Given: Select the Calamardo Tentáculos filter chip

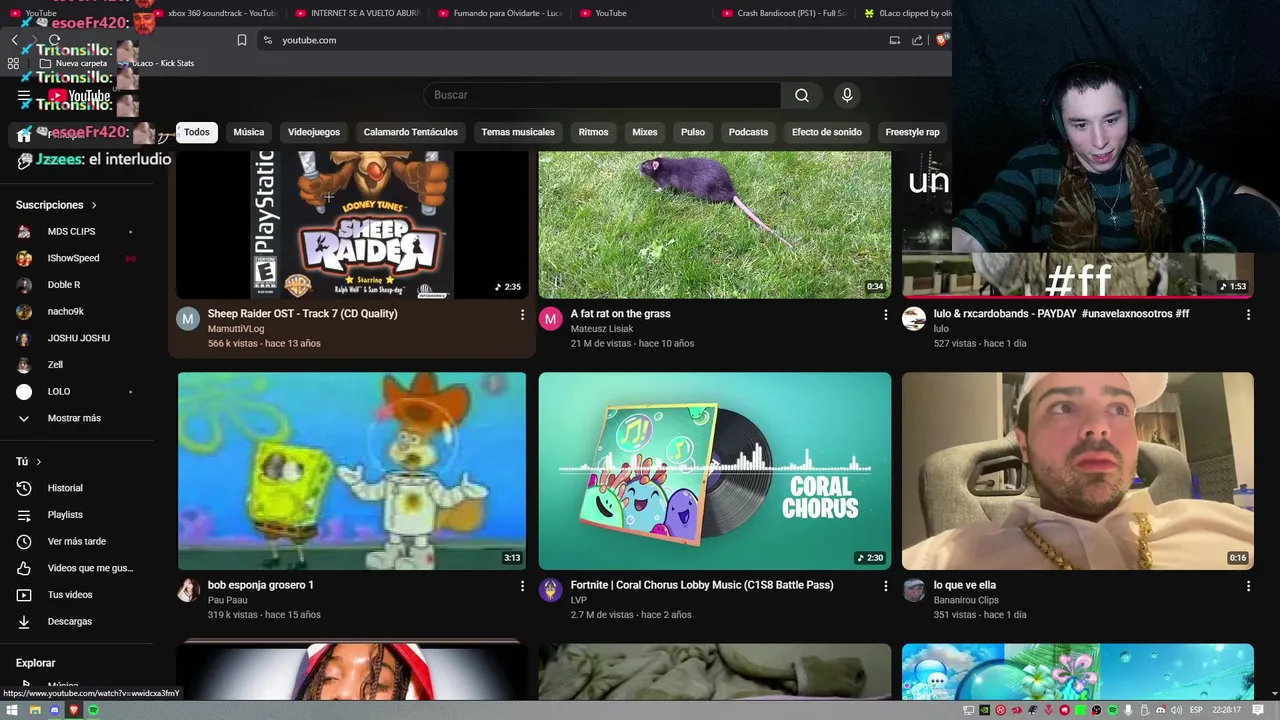Looking at the screenshot, I should pyautogui.click(x=410, y=132).
